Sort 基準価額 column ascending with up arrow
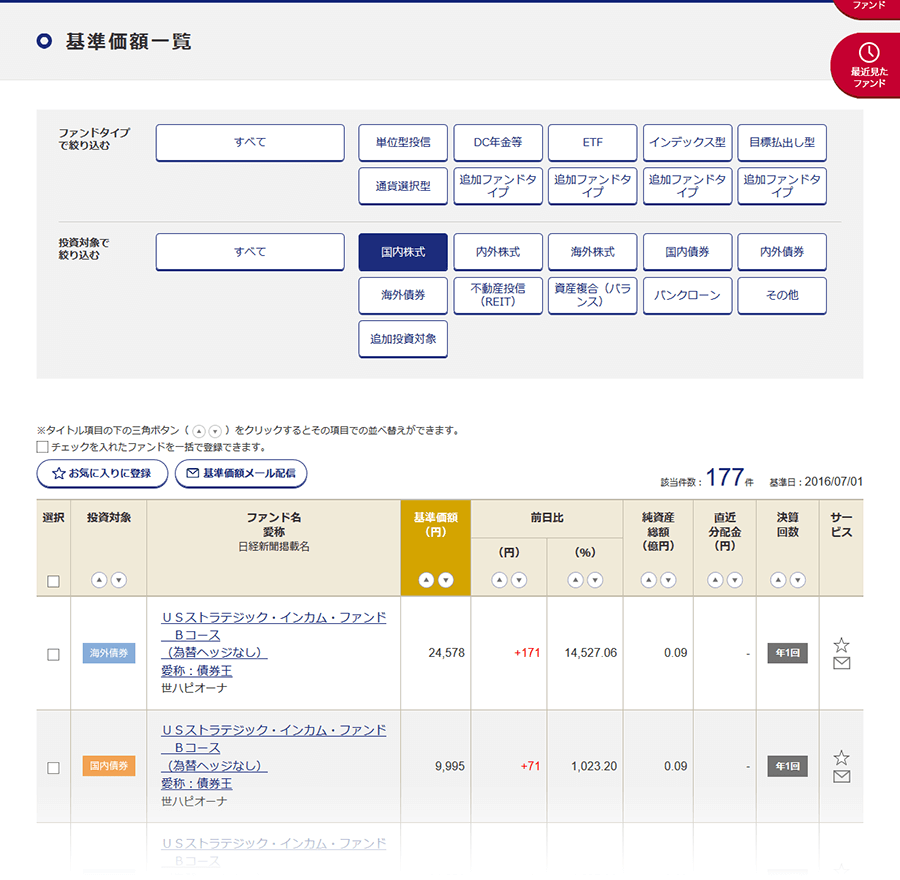The image size is (900, 880). click(x=425, y=580)
